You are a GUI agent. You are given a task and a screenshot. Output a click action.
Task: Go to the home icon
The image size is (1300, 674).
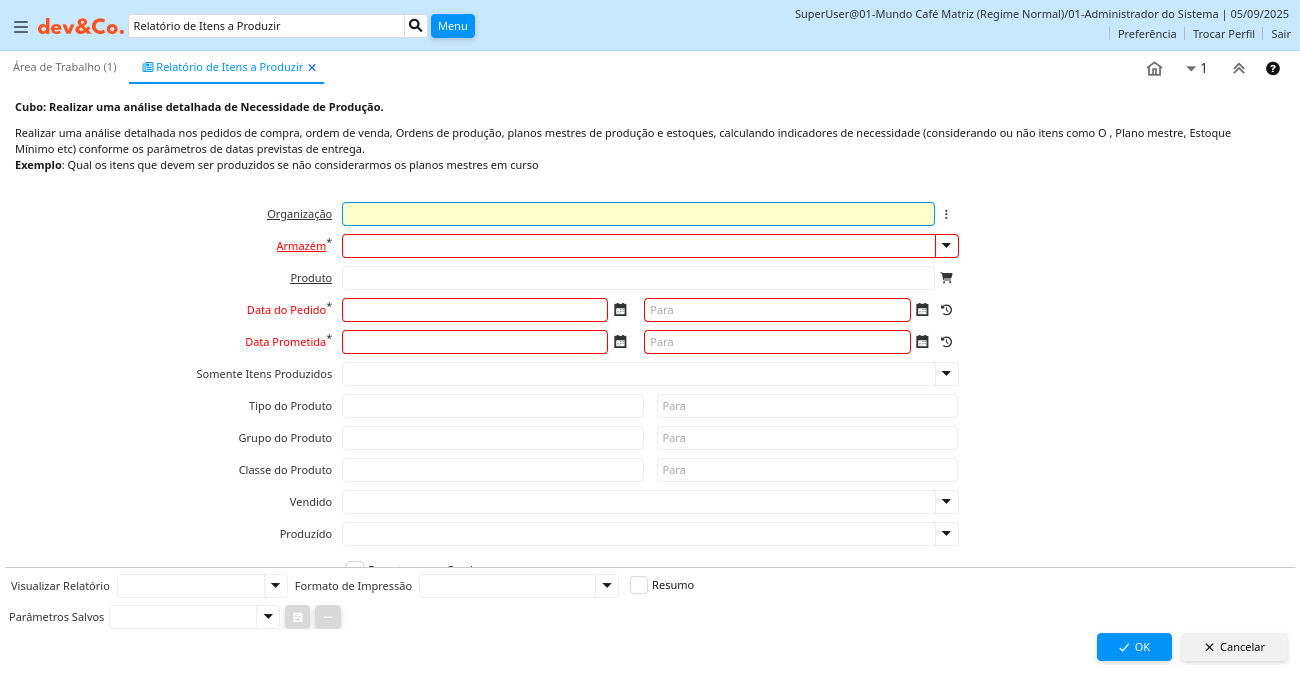coord(1154,69)
